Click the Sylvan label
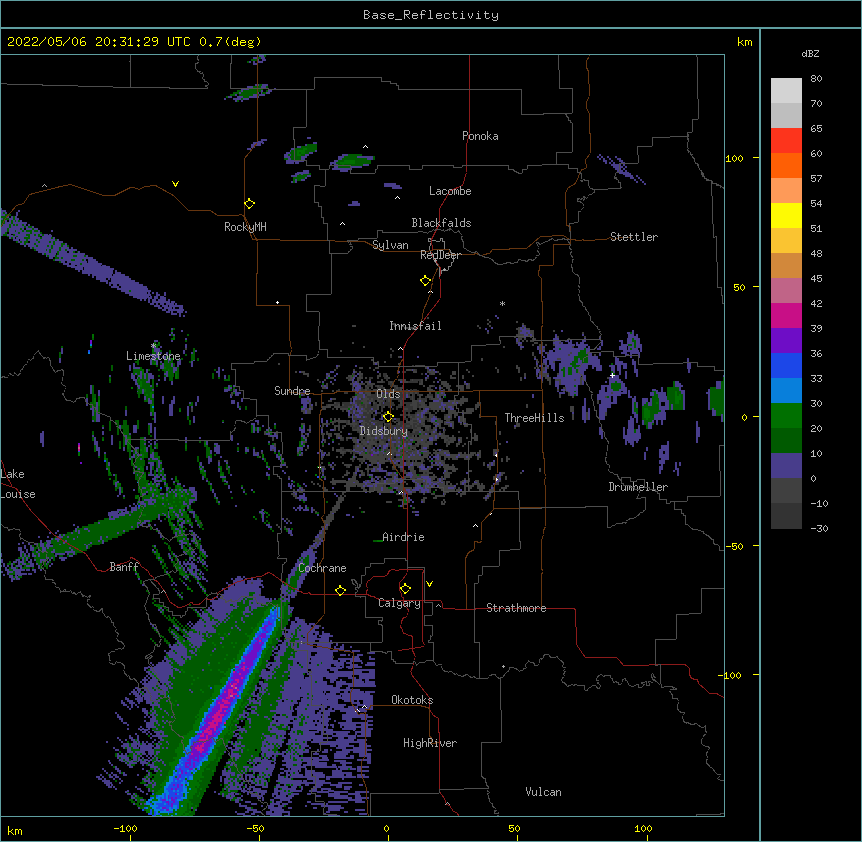The image size is (862, 842). pos(390,245)
